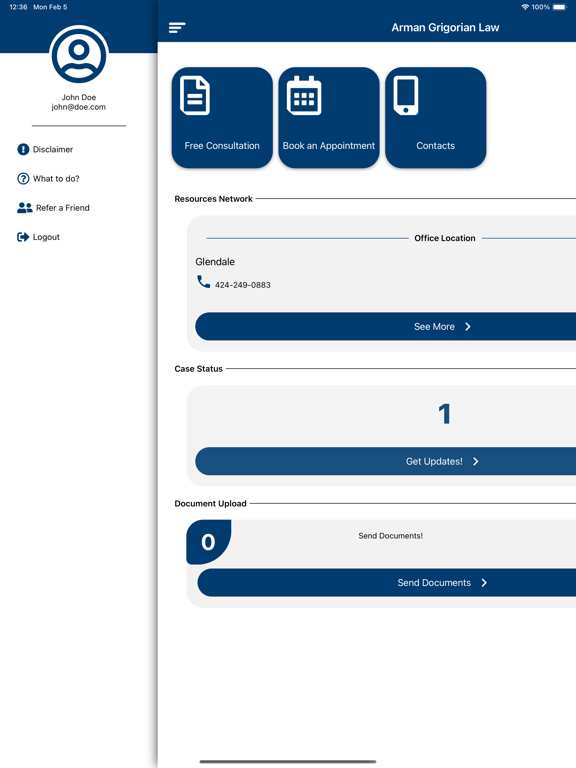Viewport: 576px width, 768px height.
Task: Click the What to do question icon
Action: coord(23,179)
